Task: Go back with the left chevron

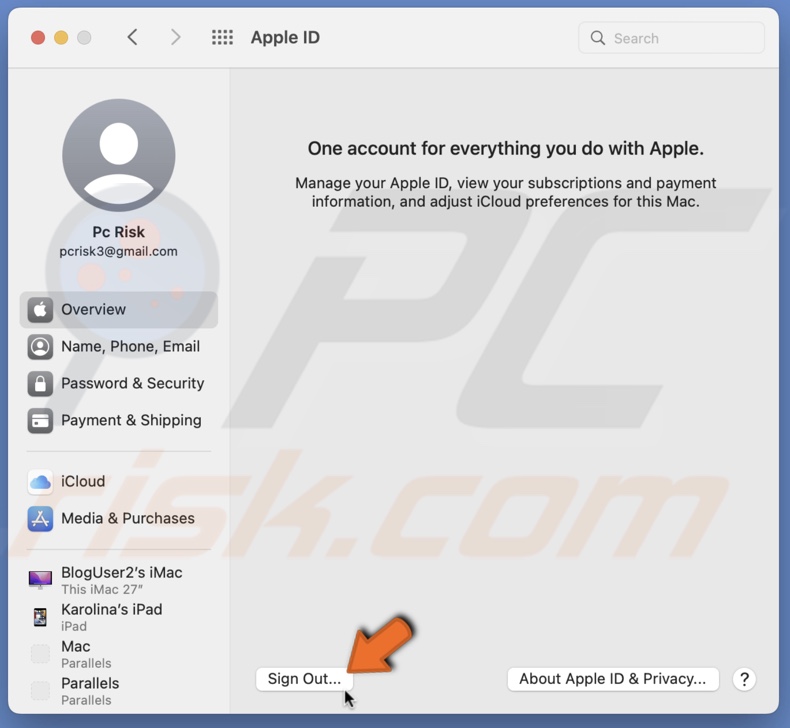Action: coord(133,37)
